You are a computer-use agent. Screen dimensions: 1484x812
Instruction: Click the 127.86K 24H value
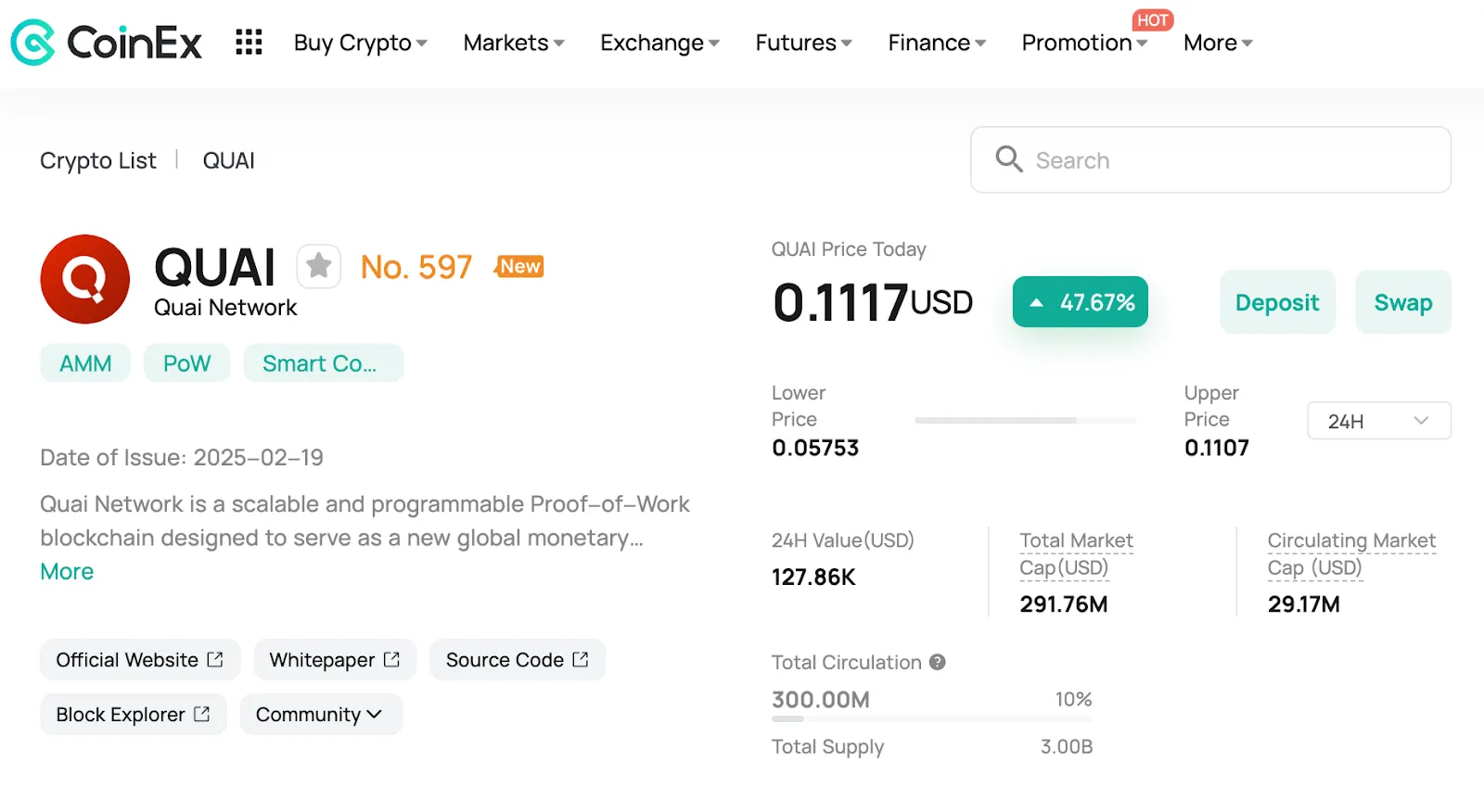[x=813, y=577]
